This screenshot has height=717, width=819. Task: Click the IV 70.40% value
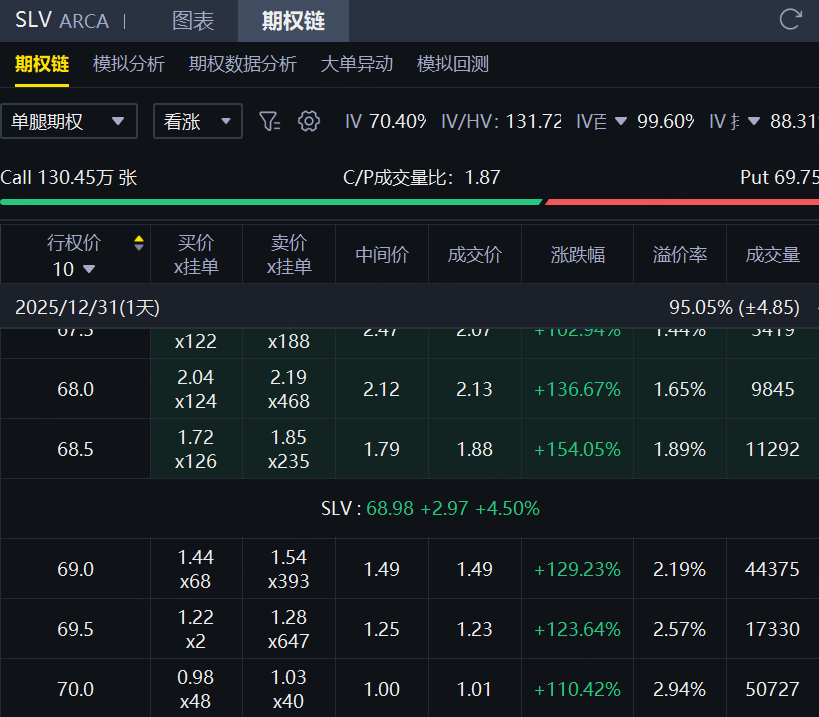(385, 121)
